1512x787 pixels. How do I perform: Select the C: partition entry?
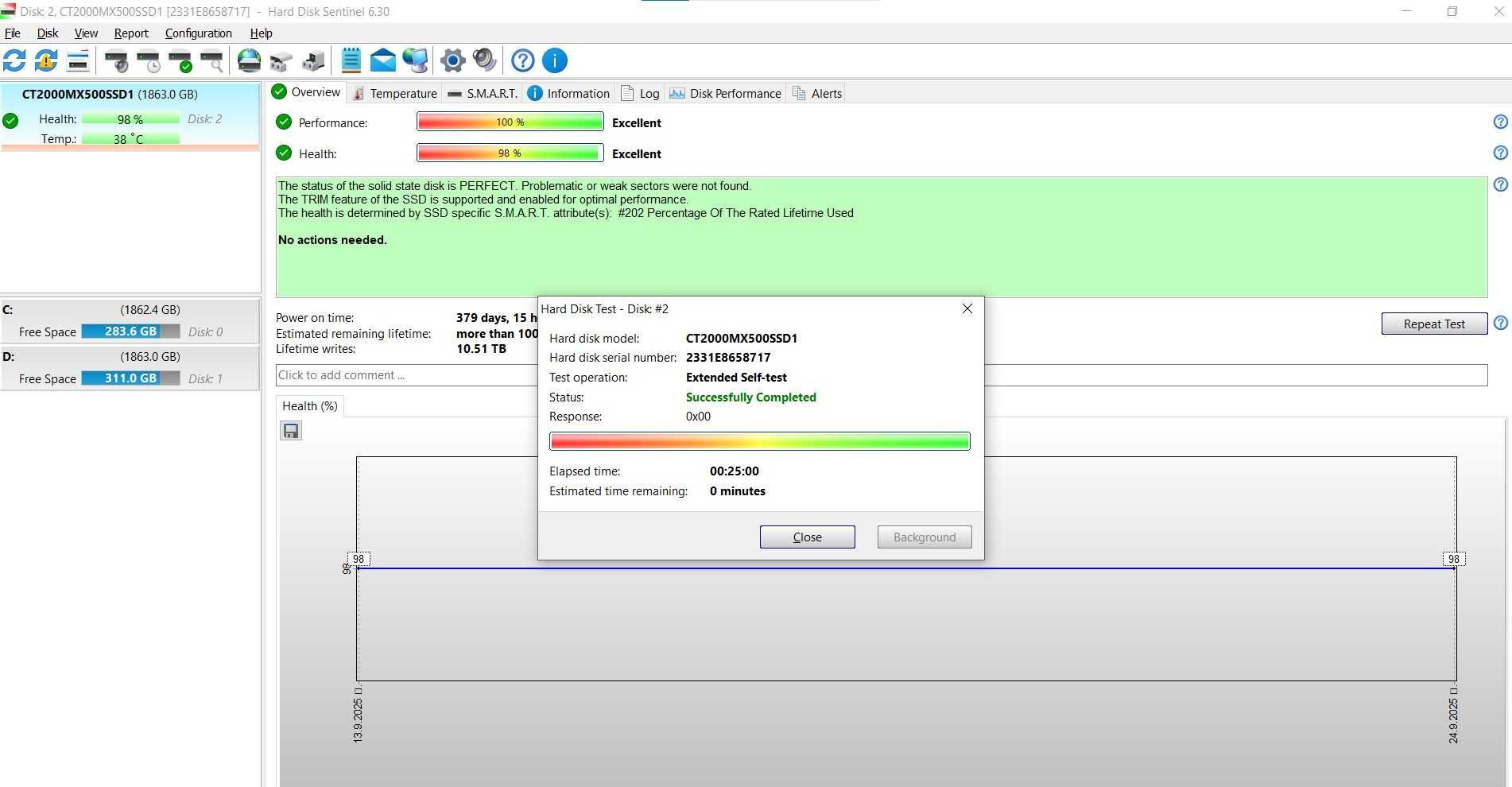tap(130, 320)
